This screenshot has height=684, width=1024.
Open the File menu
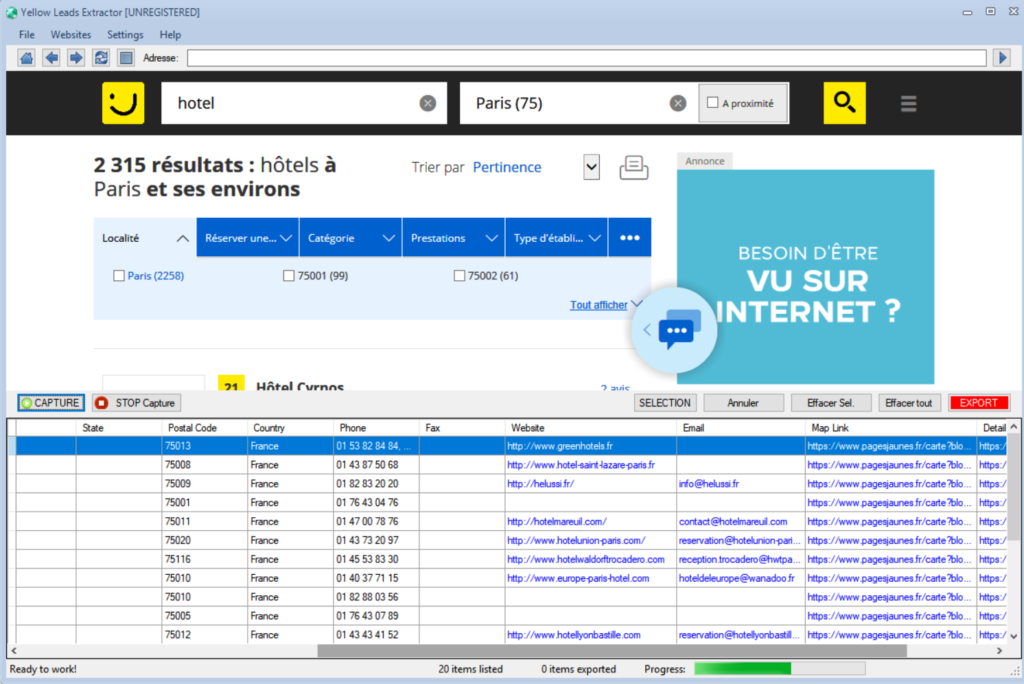[x=27, y=35]
